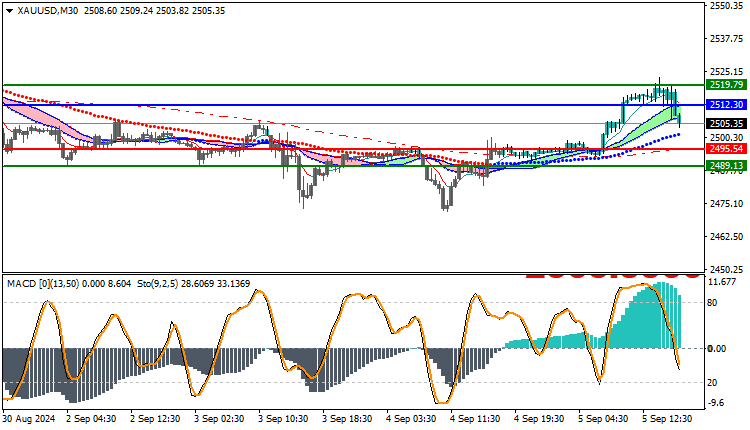The image size is (750, 430).
Task: Click the 4 Sep 11:30 time label
Action: point(475,419)
